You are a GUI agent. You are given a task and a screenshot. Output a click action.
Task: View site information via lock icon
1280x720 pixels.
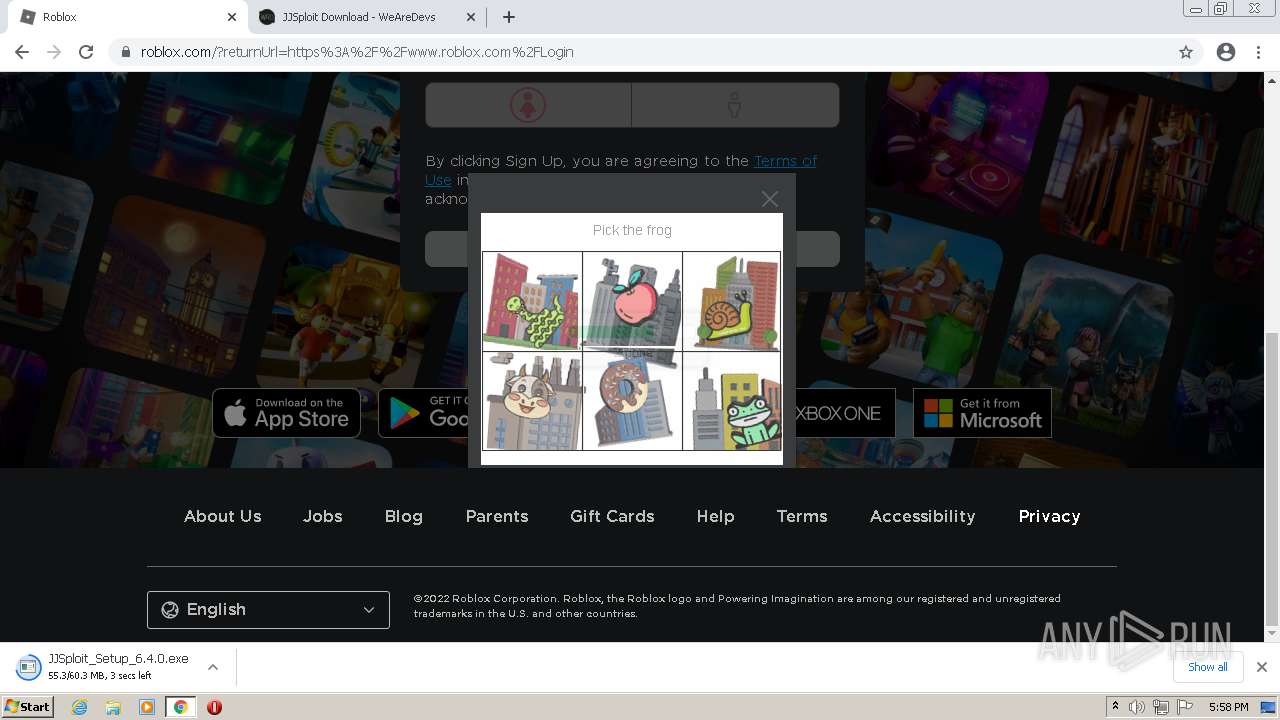tap(126, 52)
